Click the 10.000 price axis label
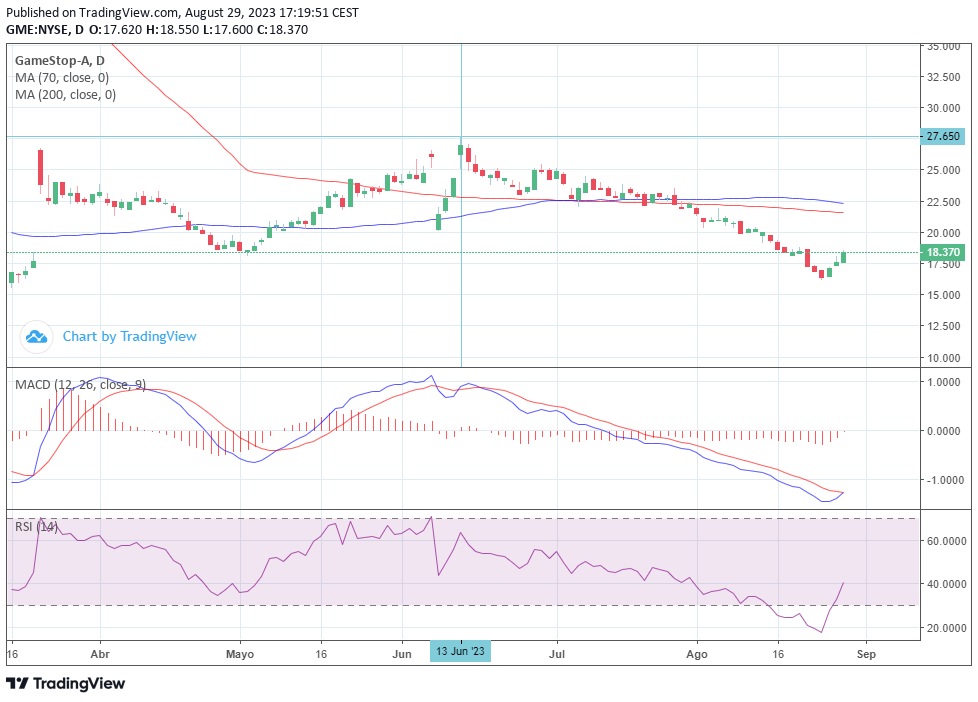This screenshot has height=702, width=978. click(943, 358)
